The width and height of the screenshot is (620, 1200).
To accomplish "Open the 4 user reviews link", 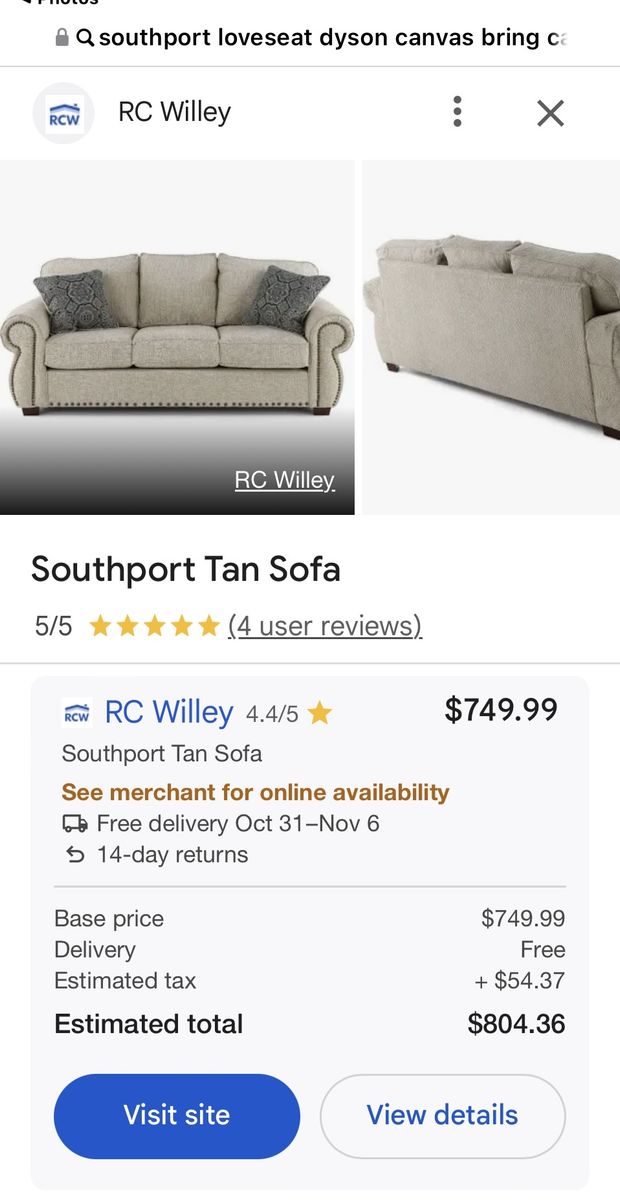I will (x=325, y=627).
